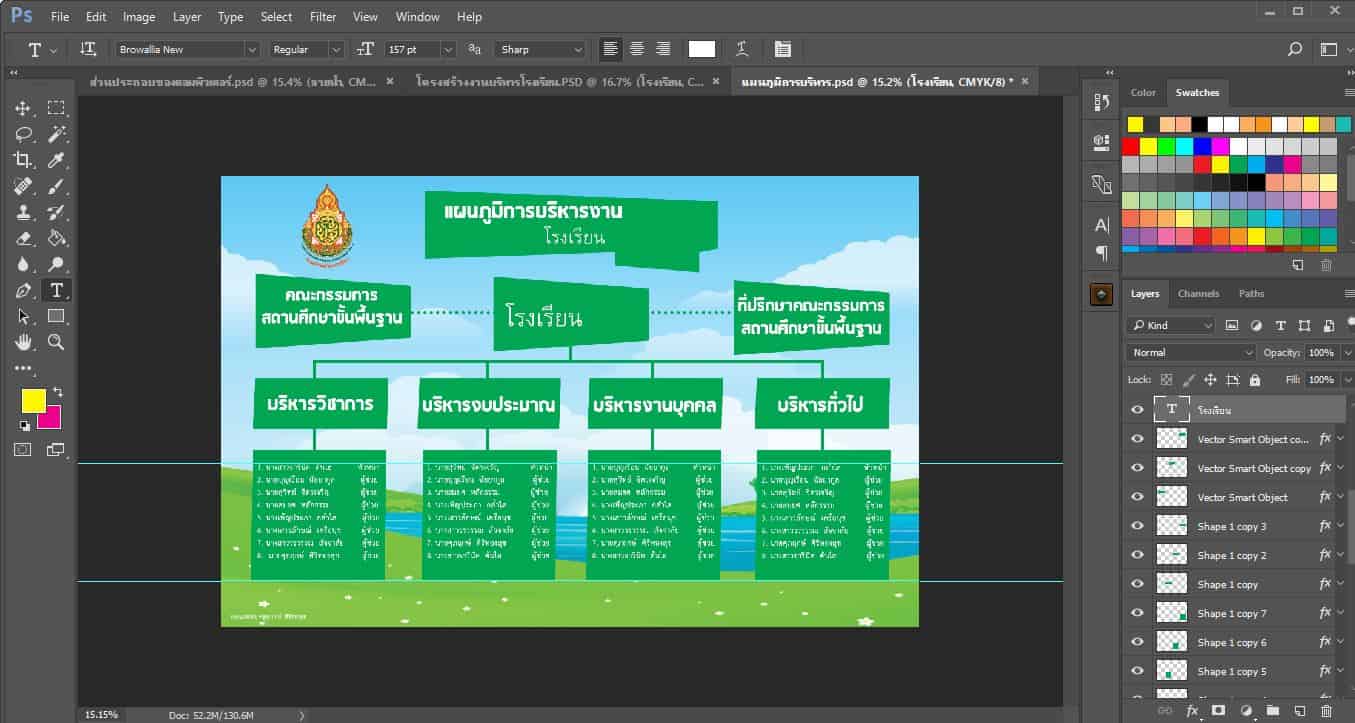This screenshot has height=723, width=1355.
Task: Open the Normal blend mode dropdown
Action: point(1190,352)
